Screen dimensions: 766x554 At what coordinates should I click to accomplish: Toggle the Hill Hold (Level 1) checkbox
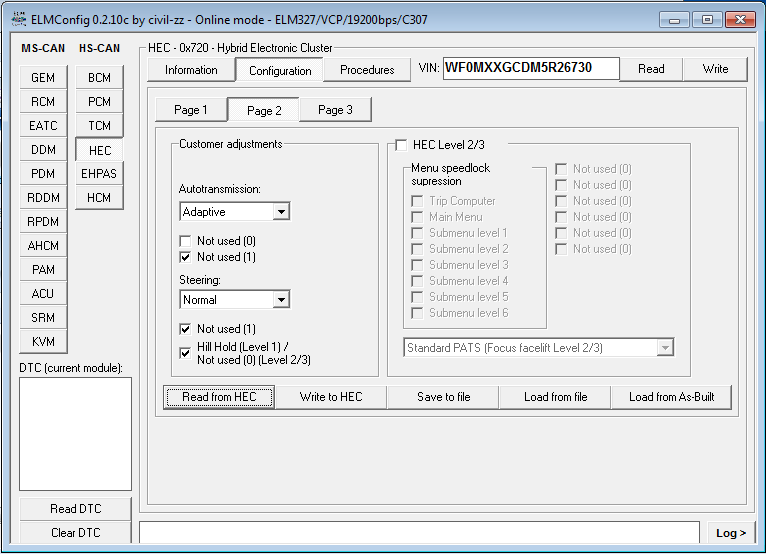(185, 353)
